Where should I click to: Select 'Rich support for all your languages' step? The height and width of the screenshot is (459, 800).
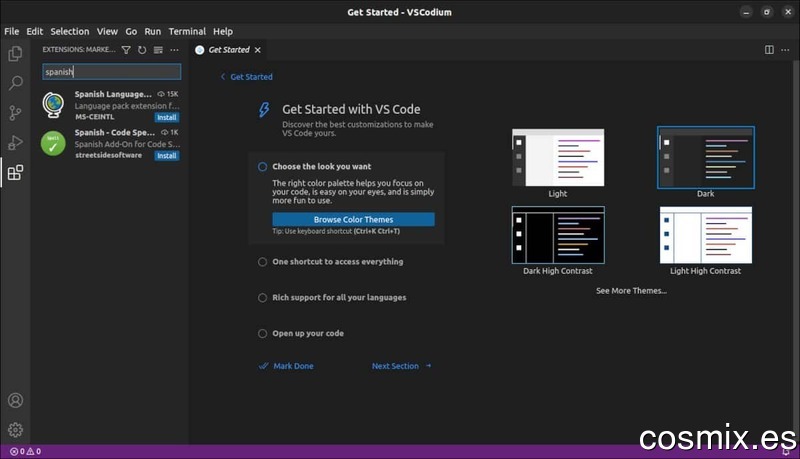[x=339, y=297]
